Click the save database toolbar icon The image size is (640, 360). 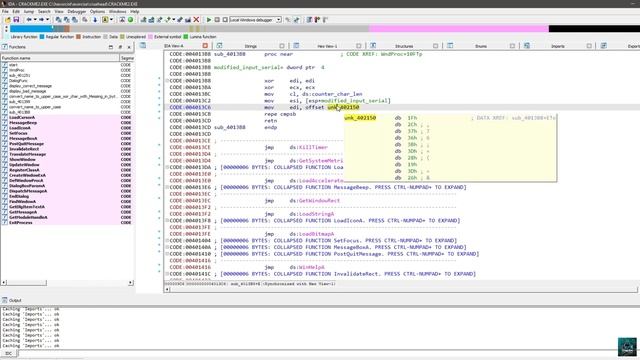(x=16, y=20)
